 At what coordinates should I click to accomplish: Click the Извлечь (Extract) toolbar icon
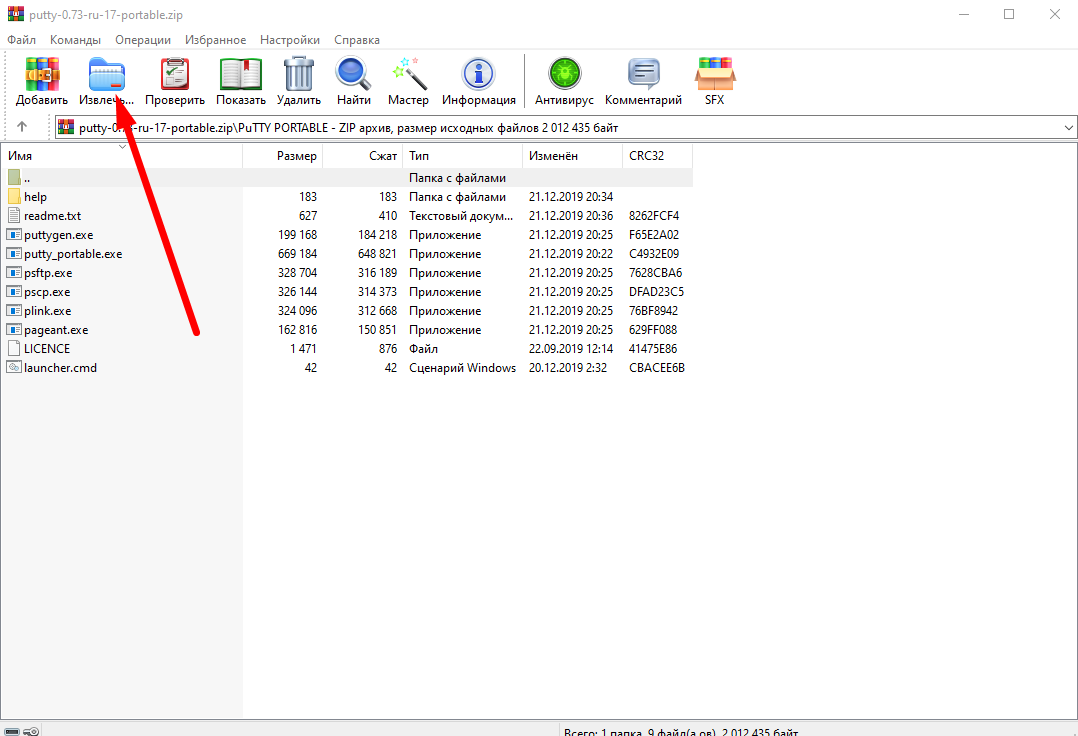tap(107, 74)
